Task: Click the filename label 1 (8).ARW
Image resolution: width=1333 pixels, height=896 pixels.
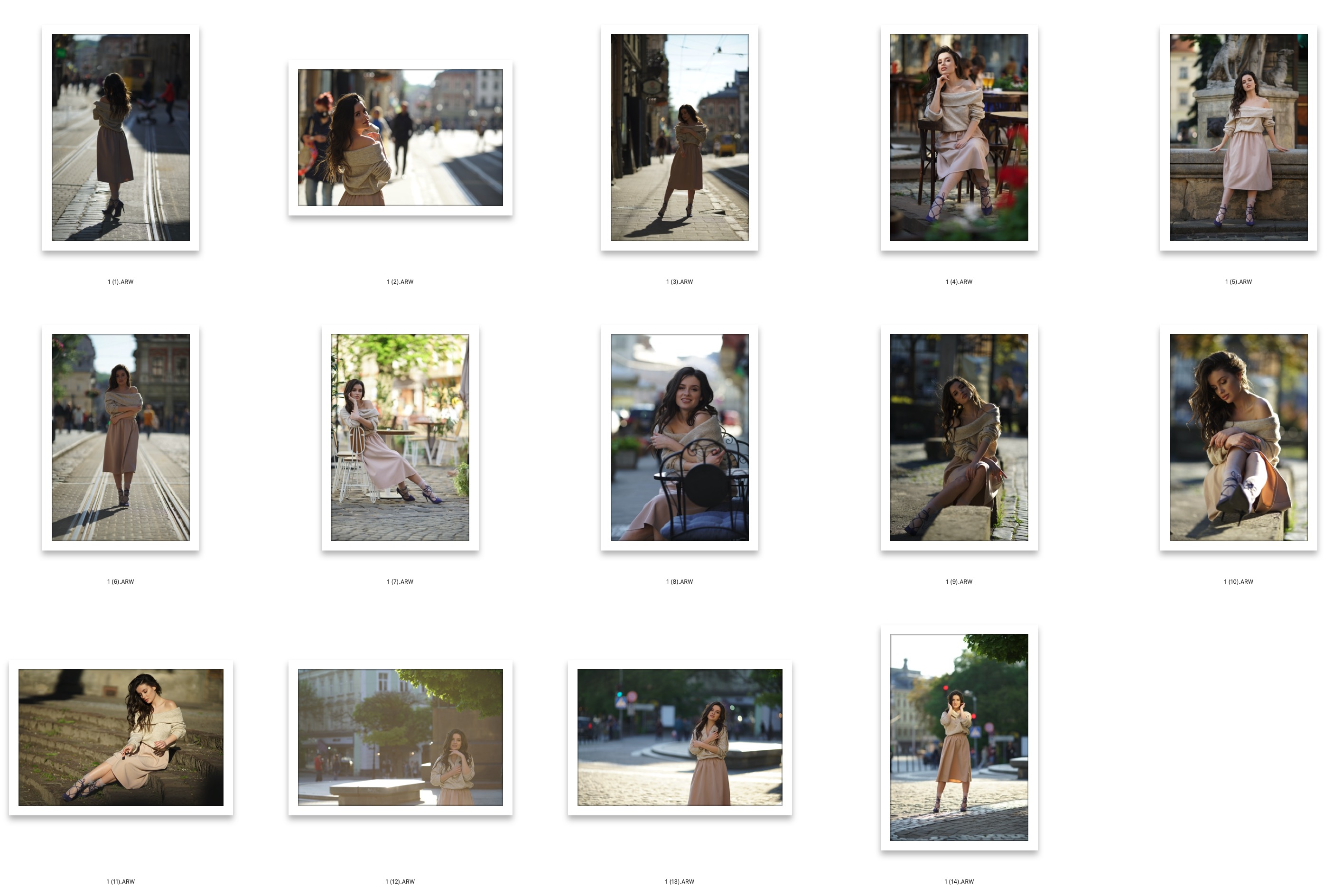Action: (x=680, y=582)
